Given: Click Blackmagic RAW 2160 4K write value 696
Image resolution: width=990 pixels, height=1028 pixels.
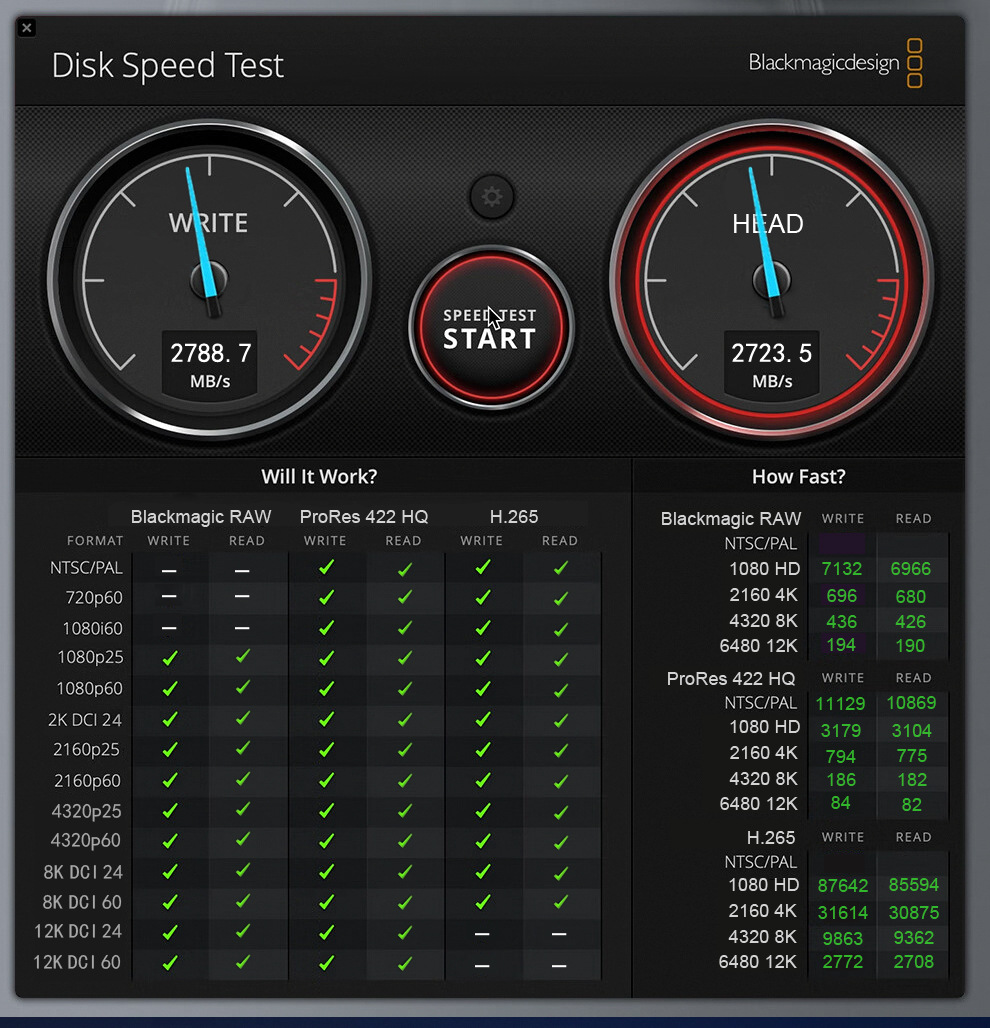Looking at the screenshot, I should (x=842, y=596).
